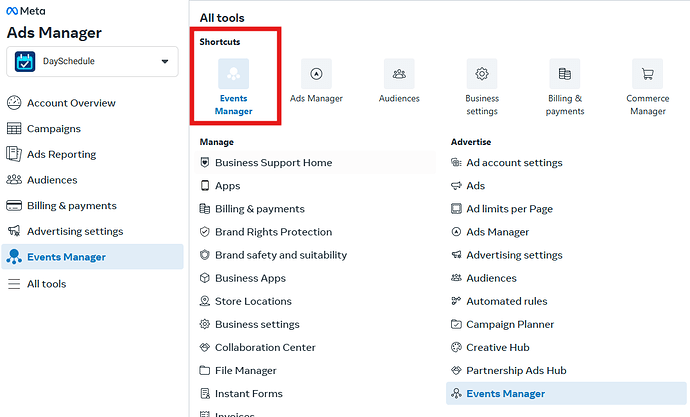This screenshot has width=690, height=417.
Task: Click the Campaigns table icon in the sidebar
Action: 14,128
